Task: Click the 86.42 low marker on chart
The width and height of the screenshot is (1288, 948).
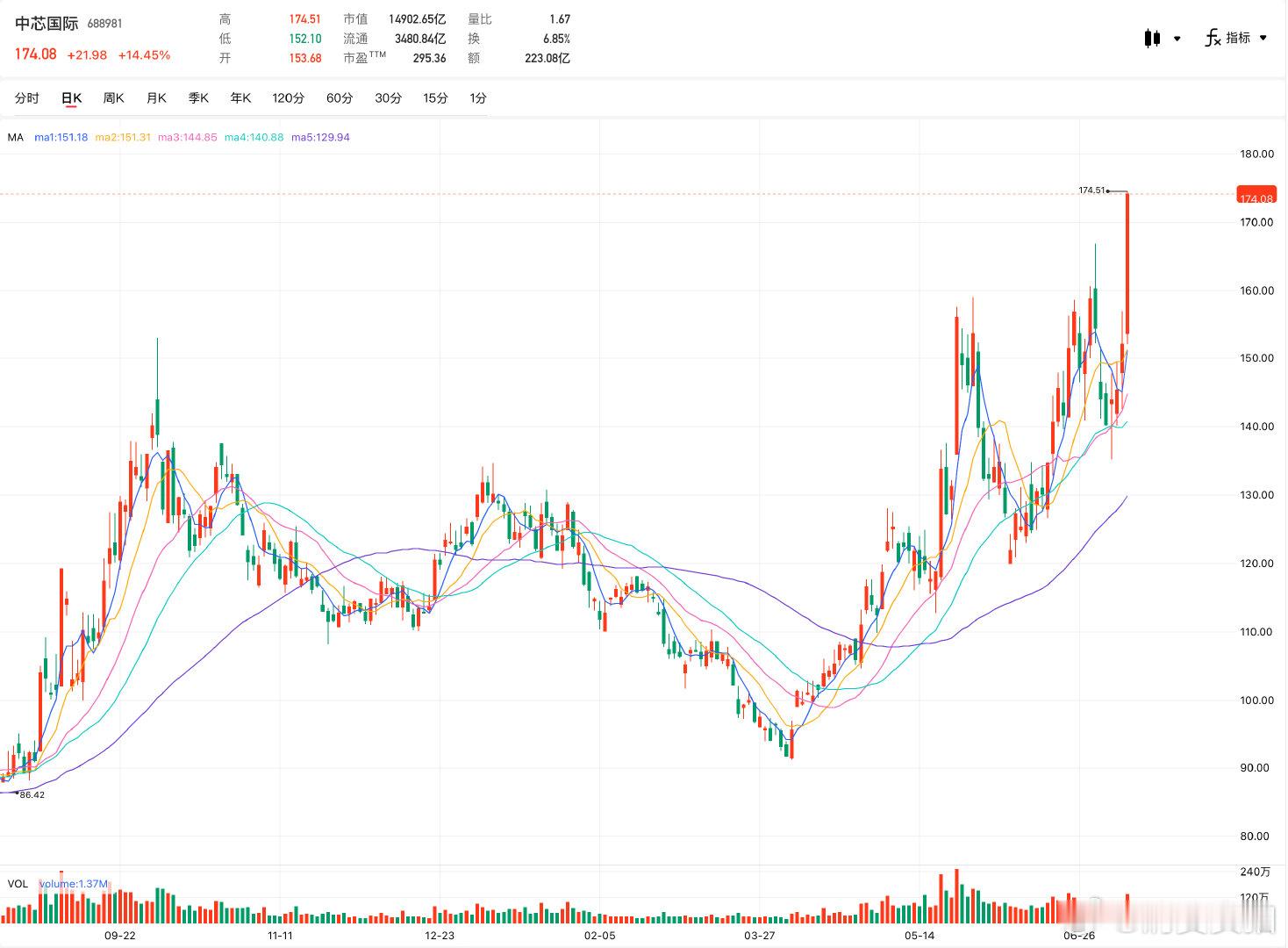Action: tap(32, 794)
